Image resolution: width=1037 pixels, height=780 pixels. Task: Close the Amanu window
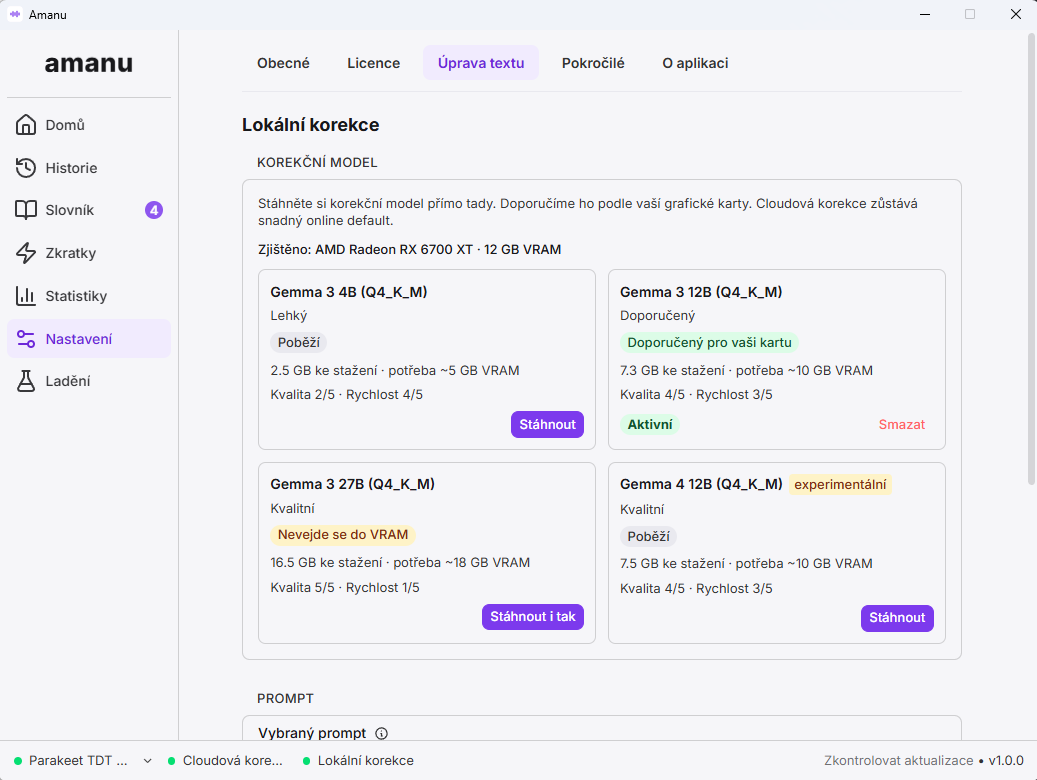(x=1016, y=14)
